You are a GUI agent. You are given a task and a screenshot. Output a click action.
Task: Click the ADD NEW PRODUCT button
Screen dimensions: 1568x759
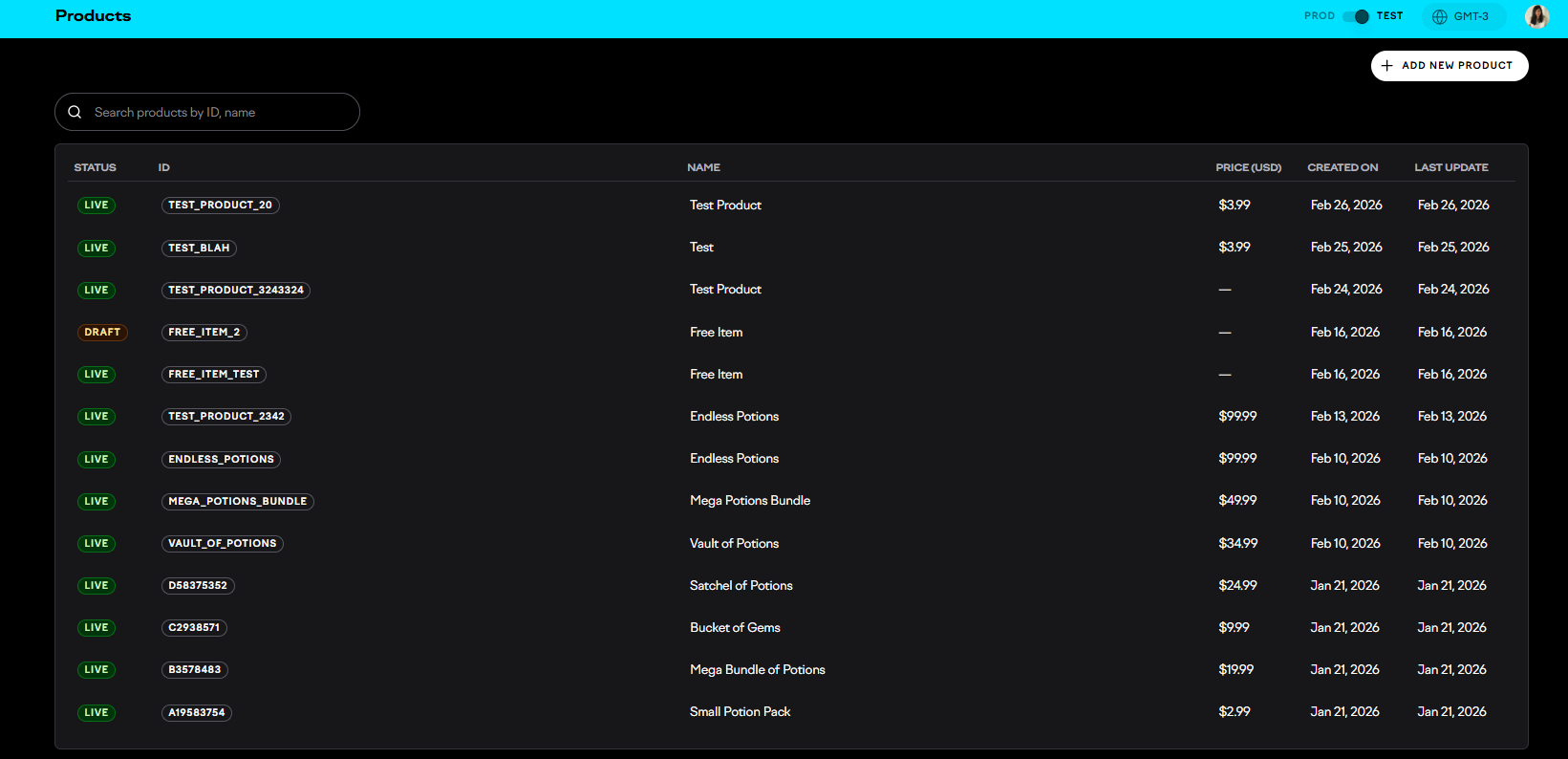click(1450, 66)
